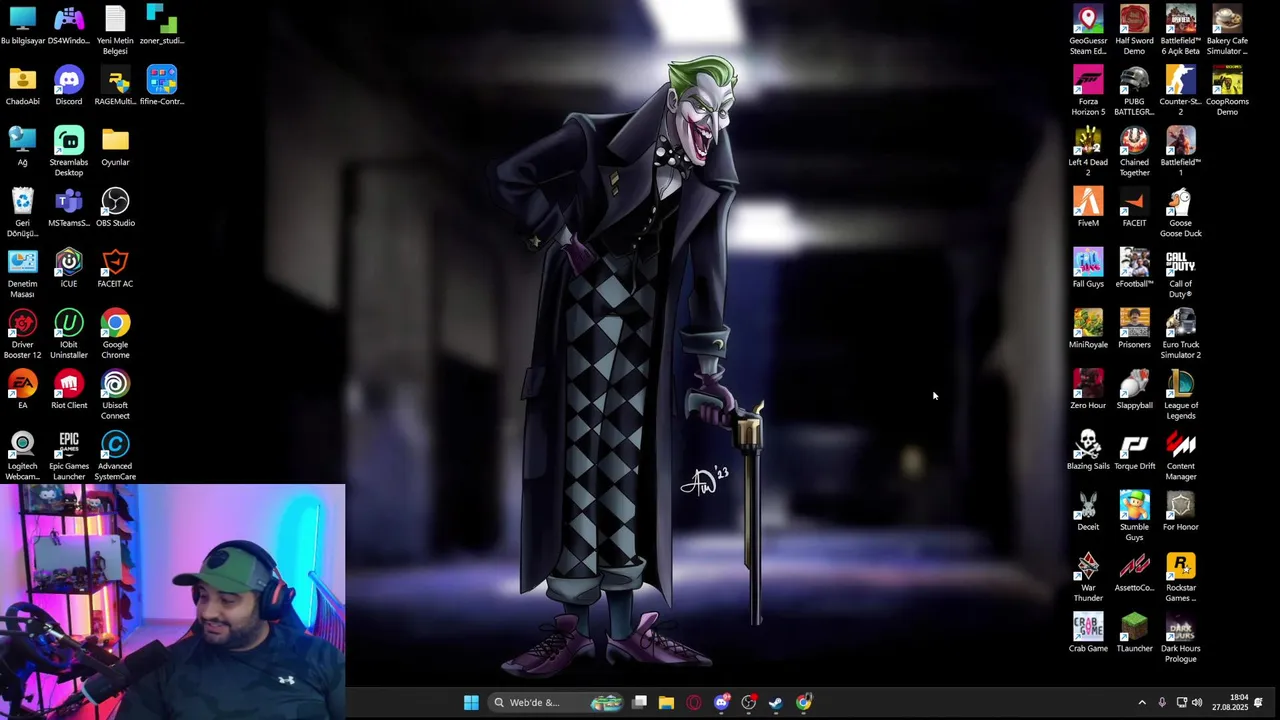Open IObit Uninstaller shortcut

(x=69, y=334)
